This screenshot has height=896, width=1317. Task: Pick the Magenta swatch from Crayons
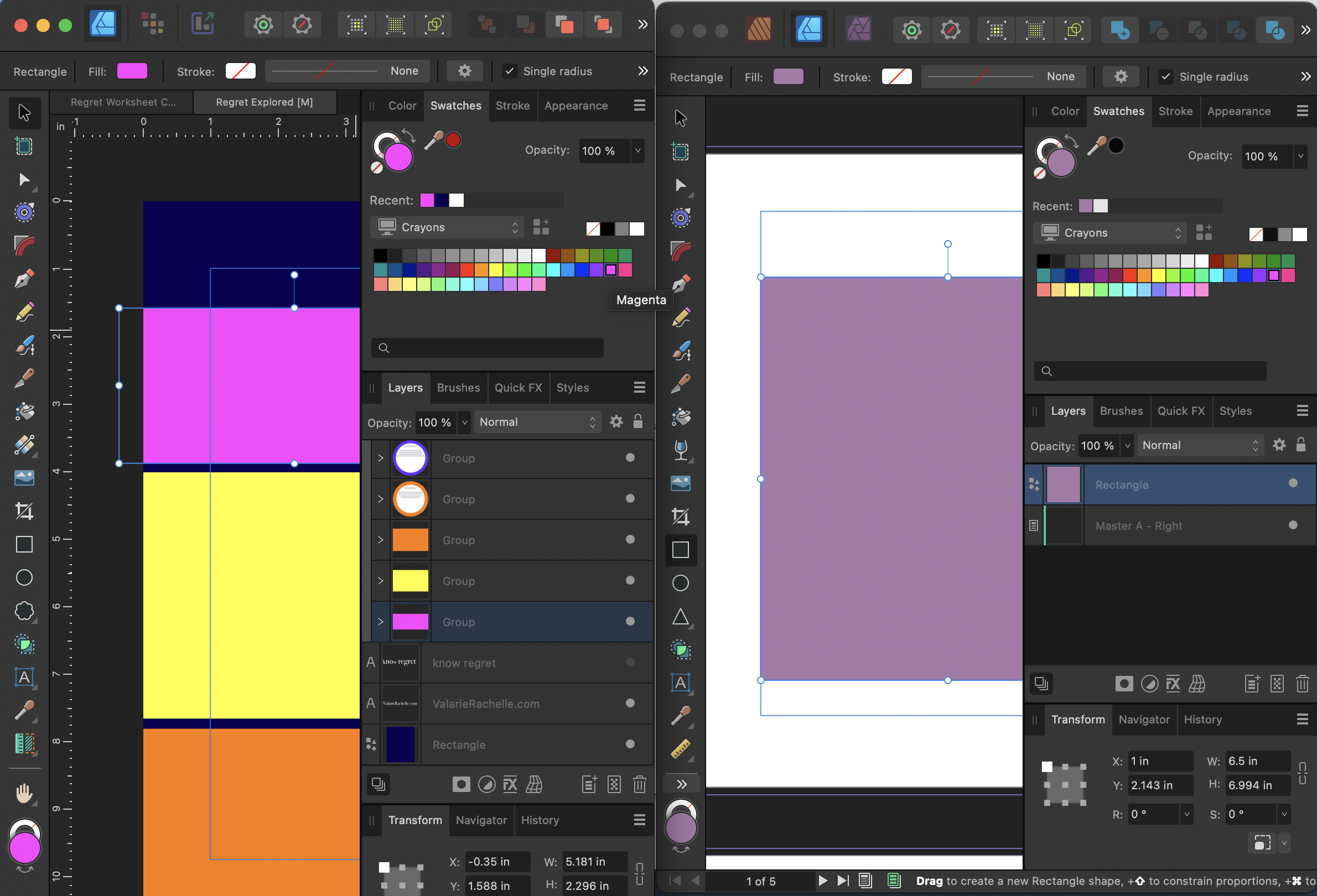click(611, 270)
